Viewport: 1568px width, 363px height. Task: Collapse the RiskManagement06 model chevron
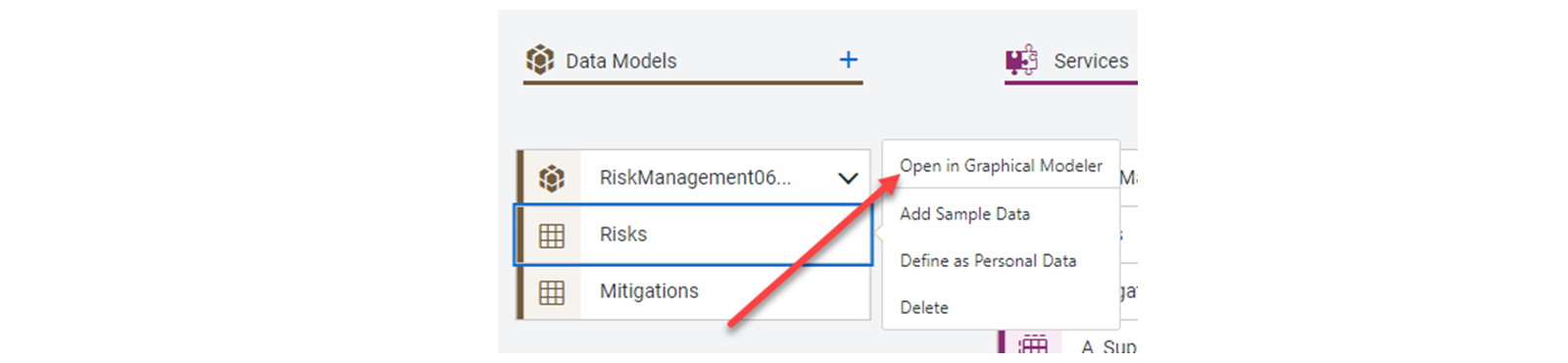point(848,178)
